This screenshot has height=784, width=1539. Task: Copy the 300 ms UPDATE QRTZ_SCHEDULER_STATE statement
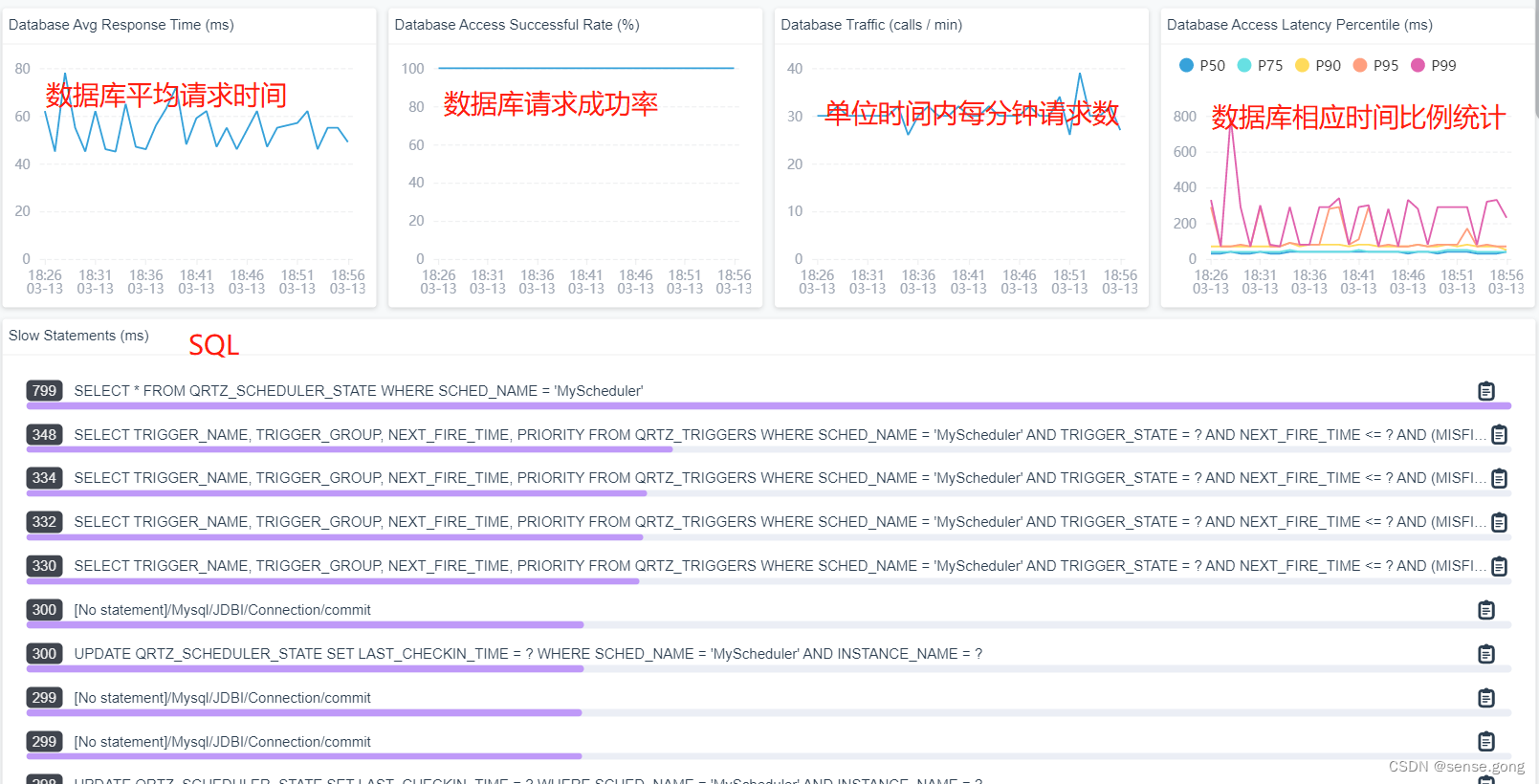(1486, 654)
